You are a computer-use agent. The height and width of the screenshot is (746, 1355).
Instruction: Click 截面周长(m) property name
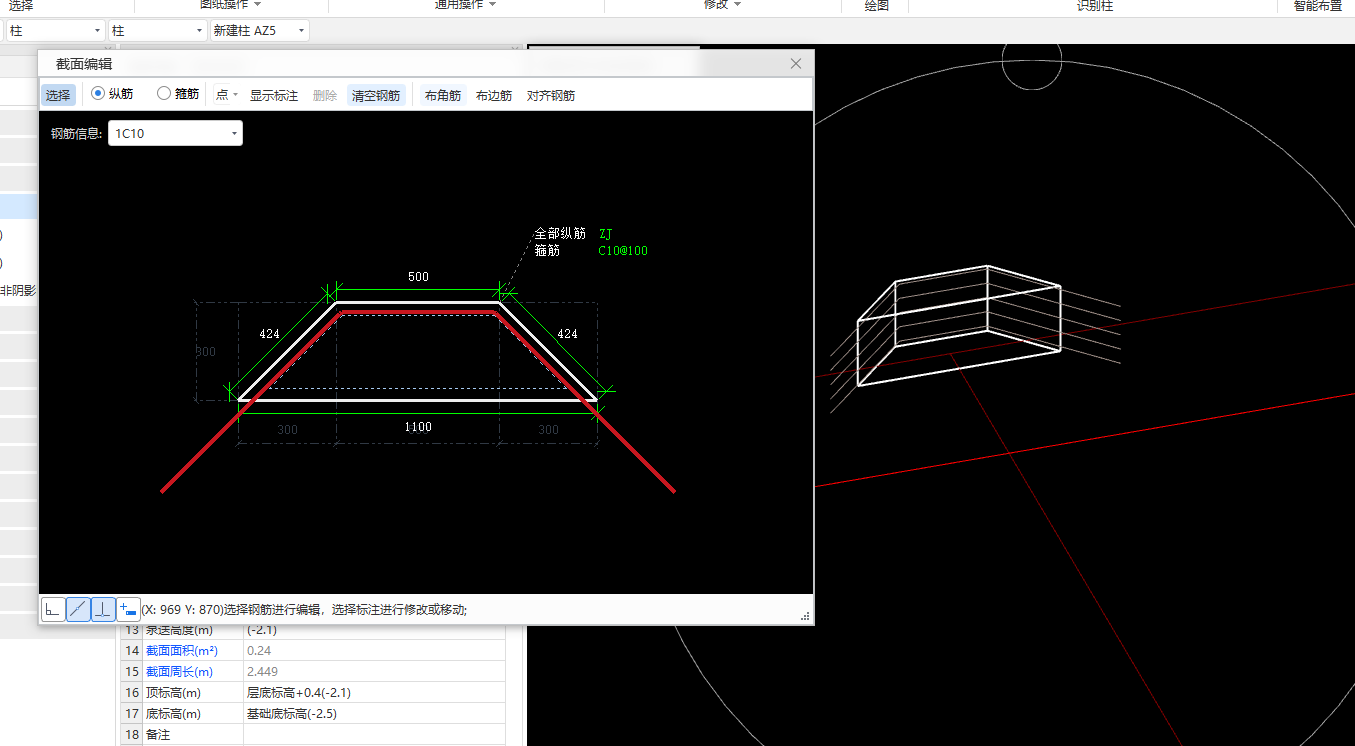pyautogui.click(x=180, y=672)
